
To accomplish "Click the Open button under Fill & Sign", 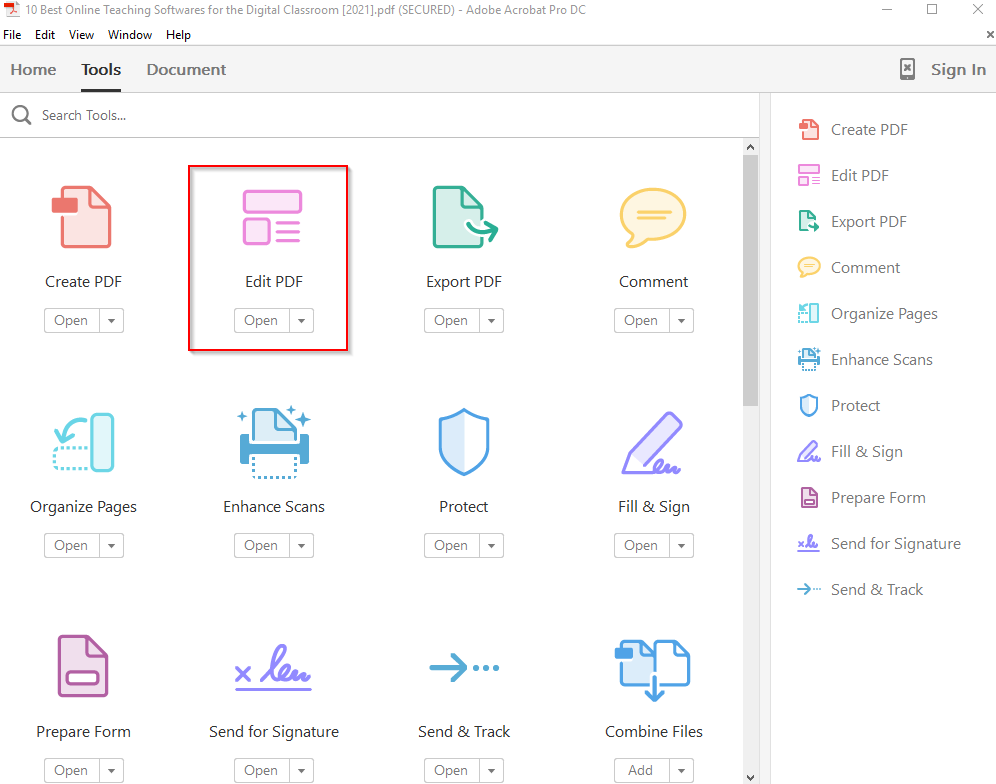I will pyautogui.click(x=641, y=546).
